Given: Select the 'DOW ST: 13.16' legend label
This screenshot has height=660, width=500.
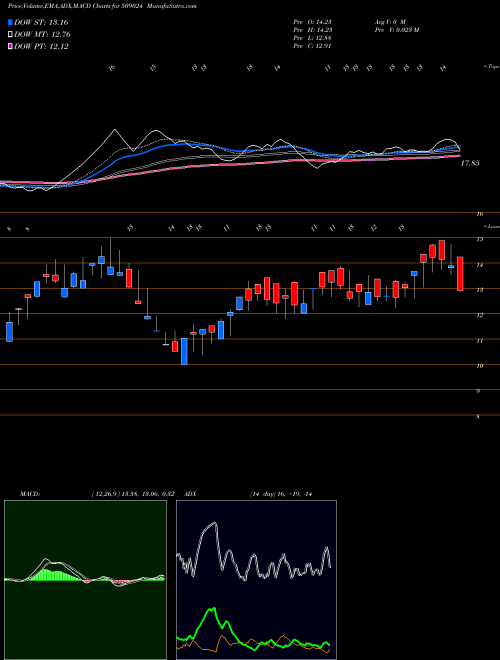Looking at the screenshot, I should point(41,23).
